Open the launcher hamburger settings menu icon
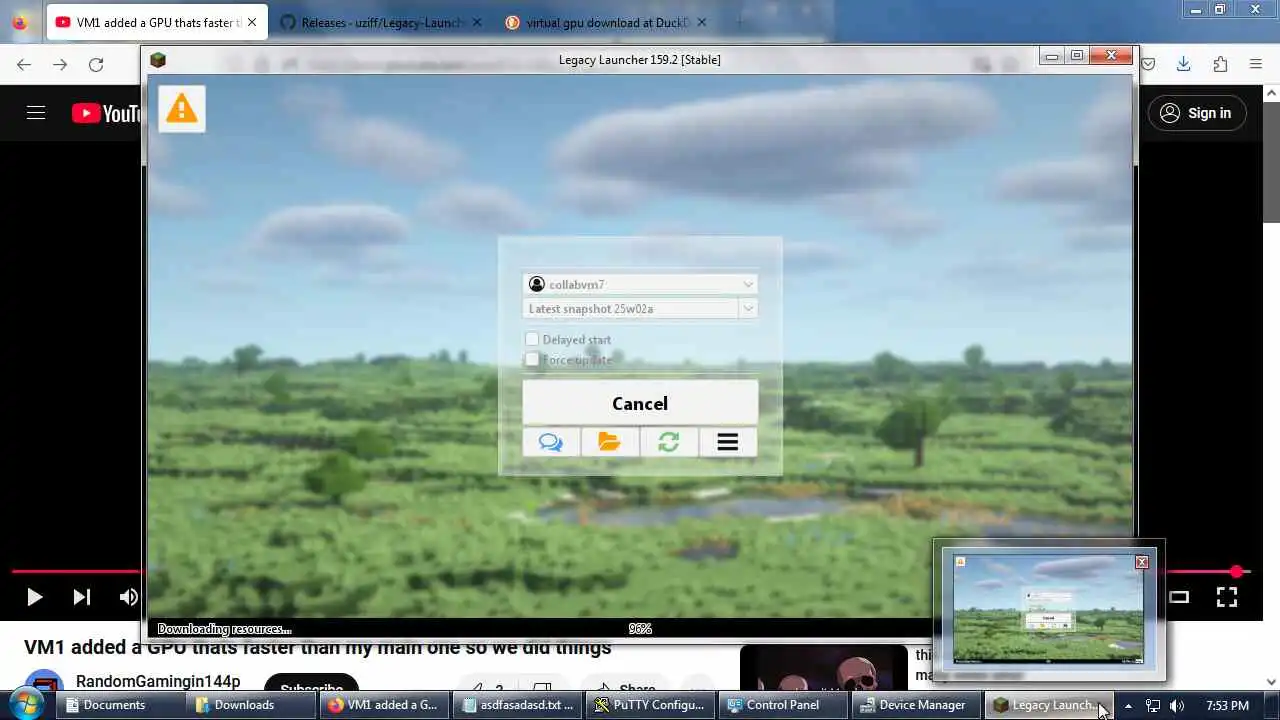 tap(728, 442)
